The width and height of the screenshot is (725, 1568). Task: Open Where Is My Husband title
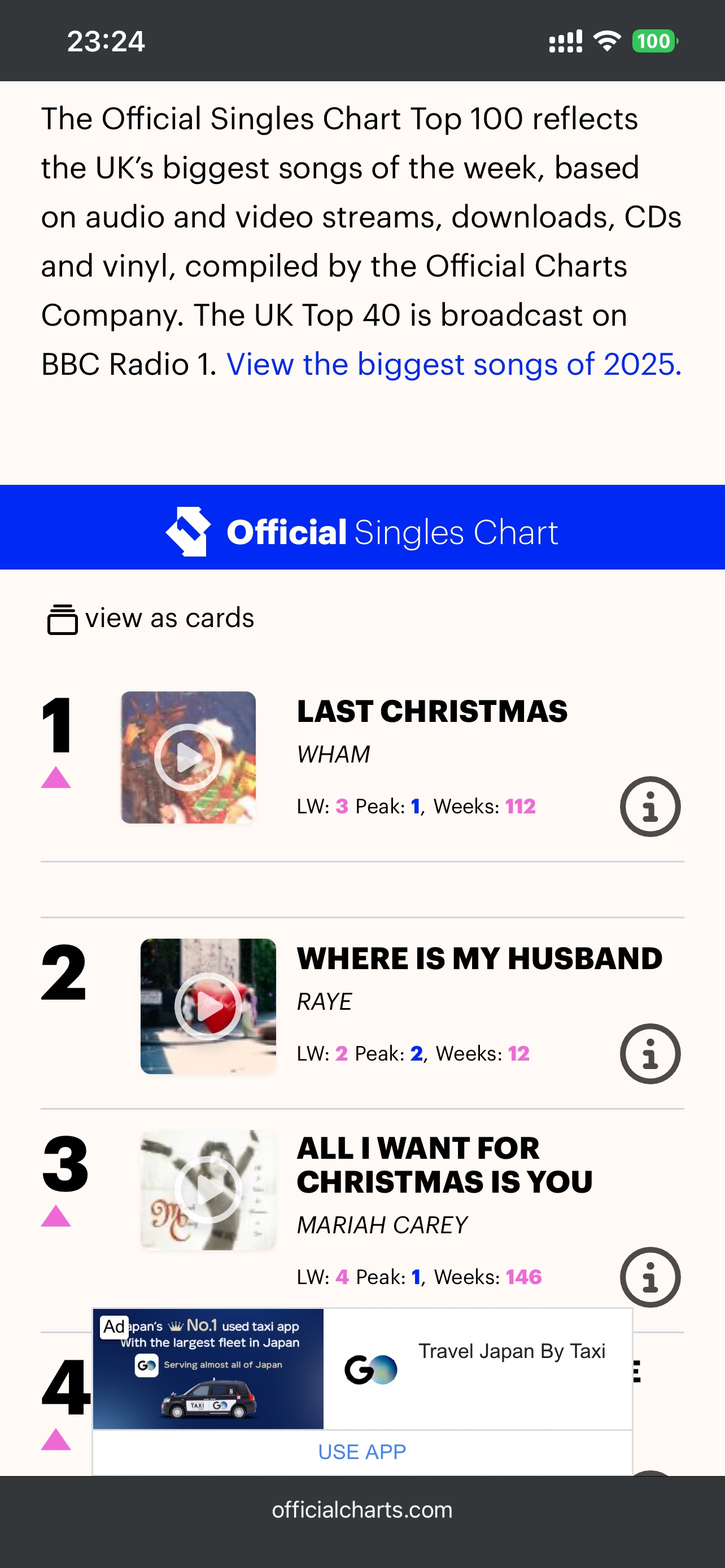(x=479, y=959)
